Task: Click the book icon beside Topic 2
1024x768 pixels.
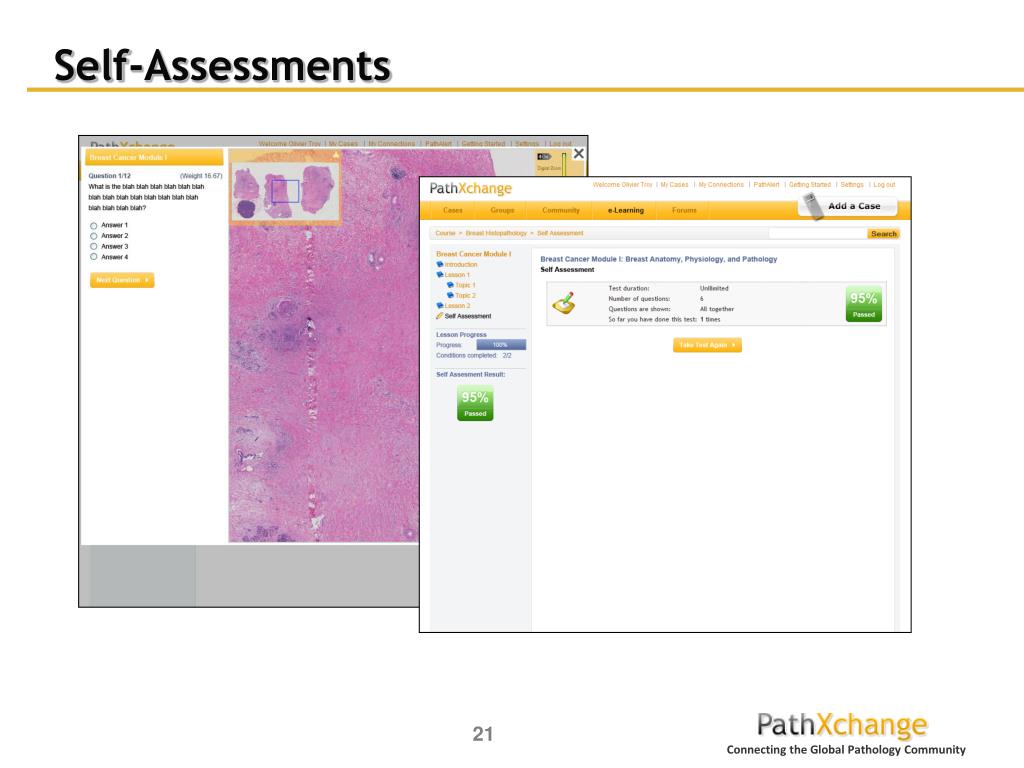Action: 450,296
